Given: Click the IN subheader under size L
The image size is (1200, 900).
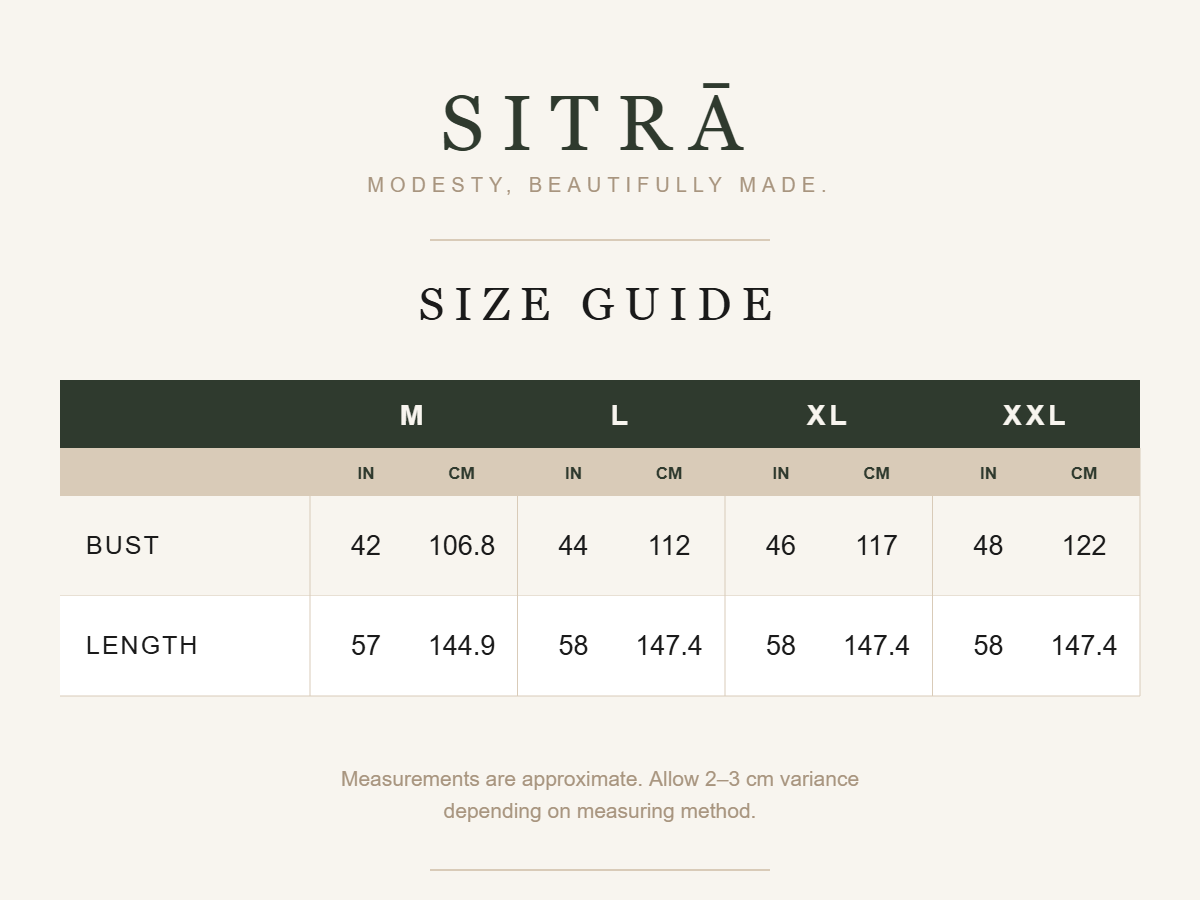Looking at the screenshot, I should pos(573,473).
